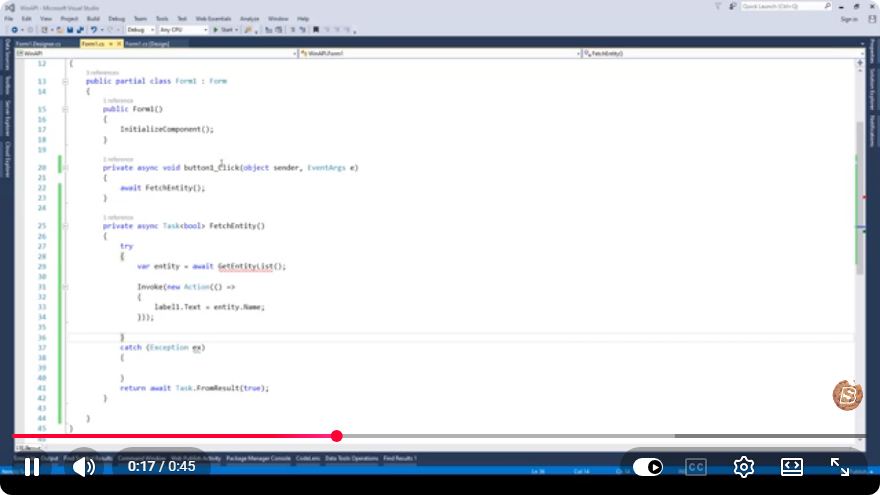The image size is (880, 495).
Task: Click the label1.Text assignment line
Action: click(209, 307)
